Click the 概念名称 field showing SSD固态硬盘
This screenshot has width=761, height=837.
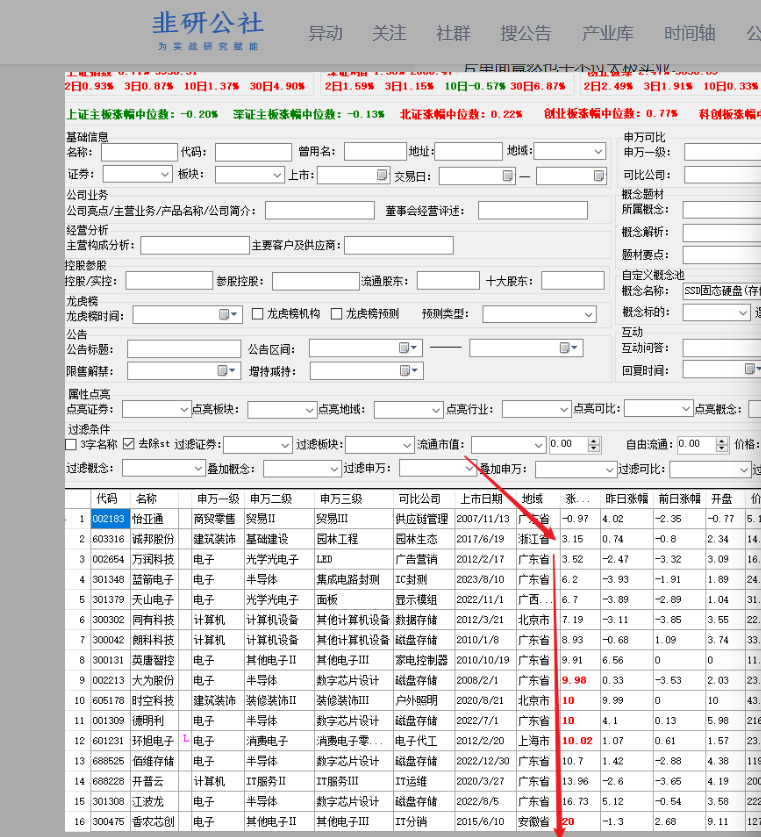coord(722,291)
